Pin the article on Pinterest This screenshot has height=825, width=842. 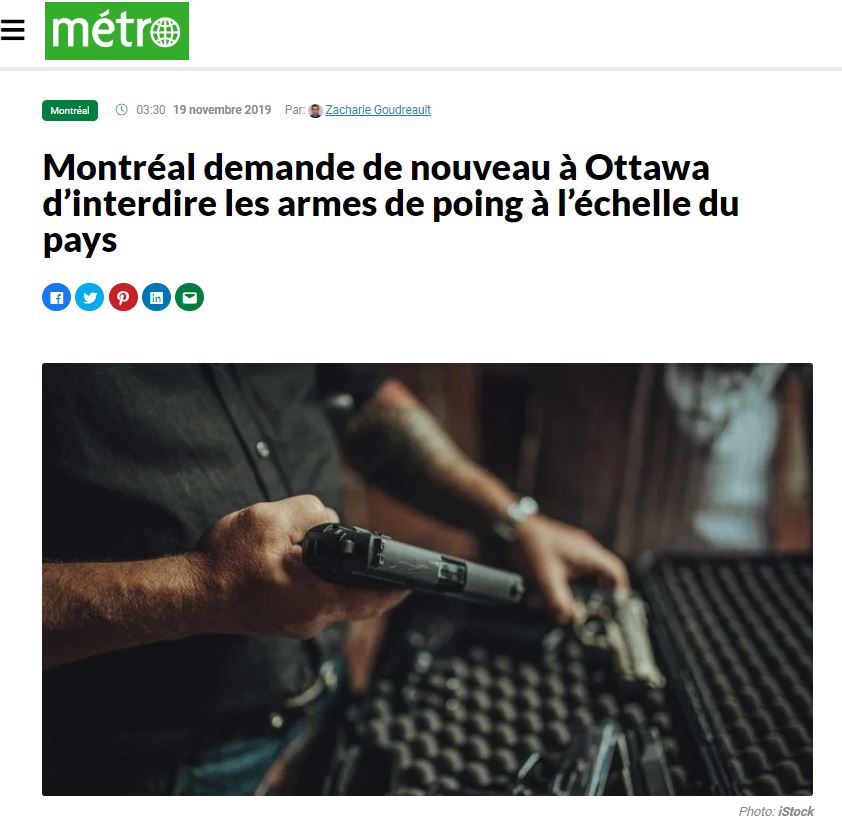(x=123, y=297)
